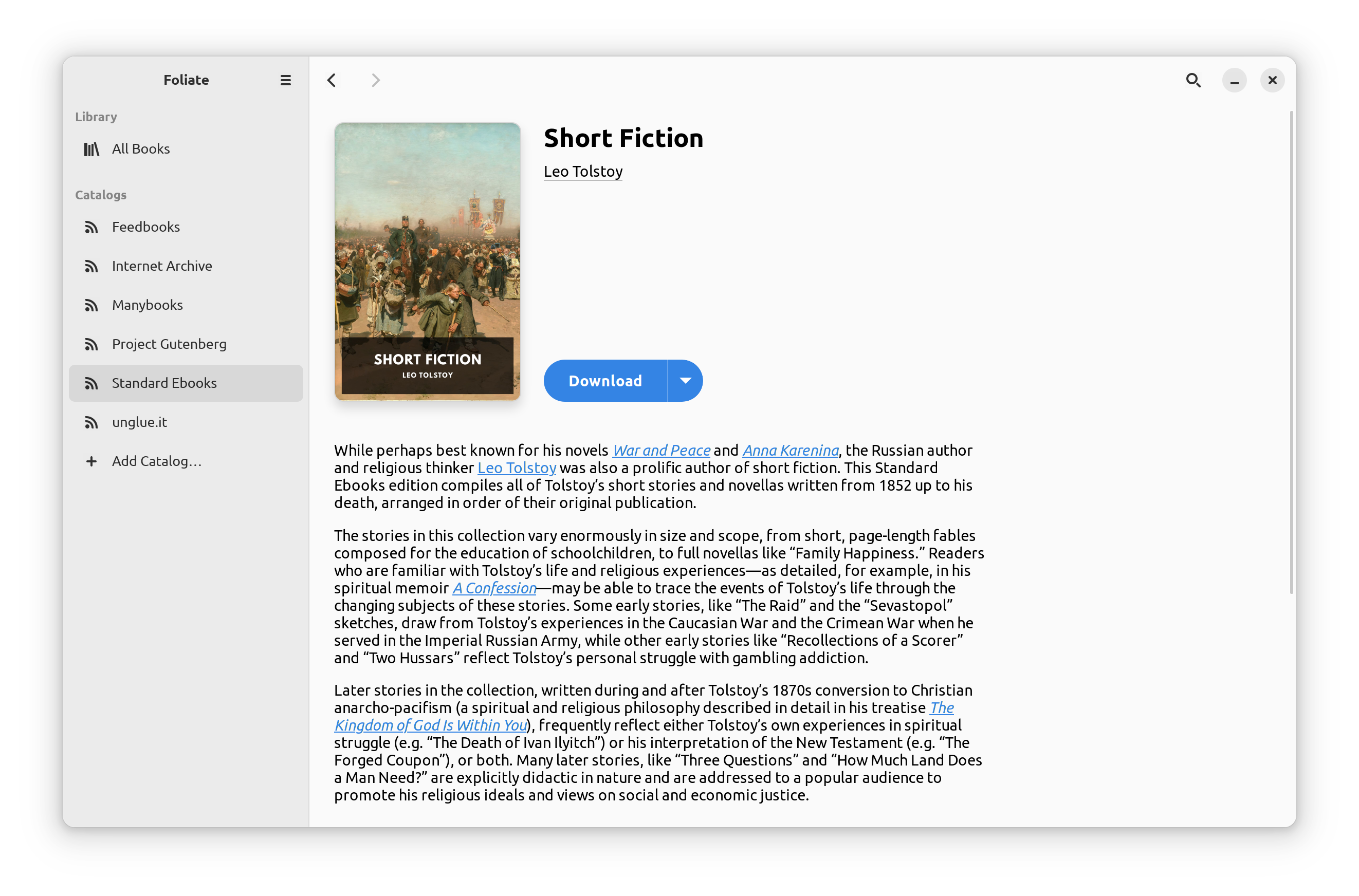The image size is (1359, 896).
Task: Click the unglue.it feed icon
Action: pyautogui.click(x=91, y=422)
